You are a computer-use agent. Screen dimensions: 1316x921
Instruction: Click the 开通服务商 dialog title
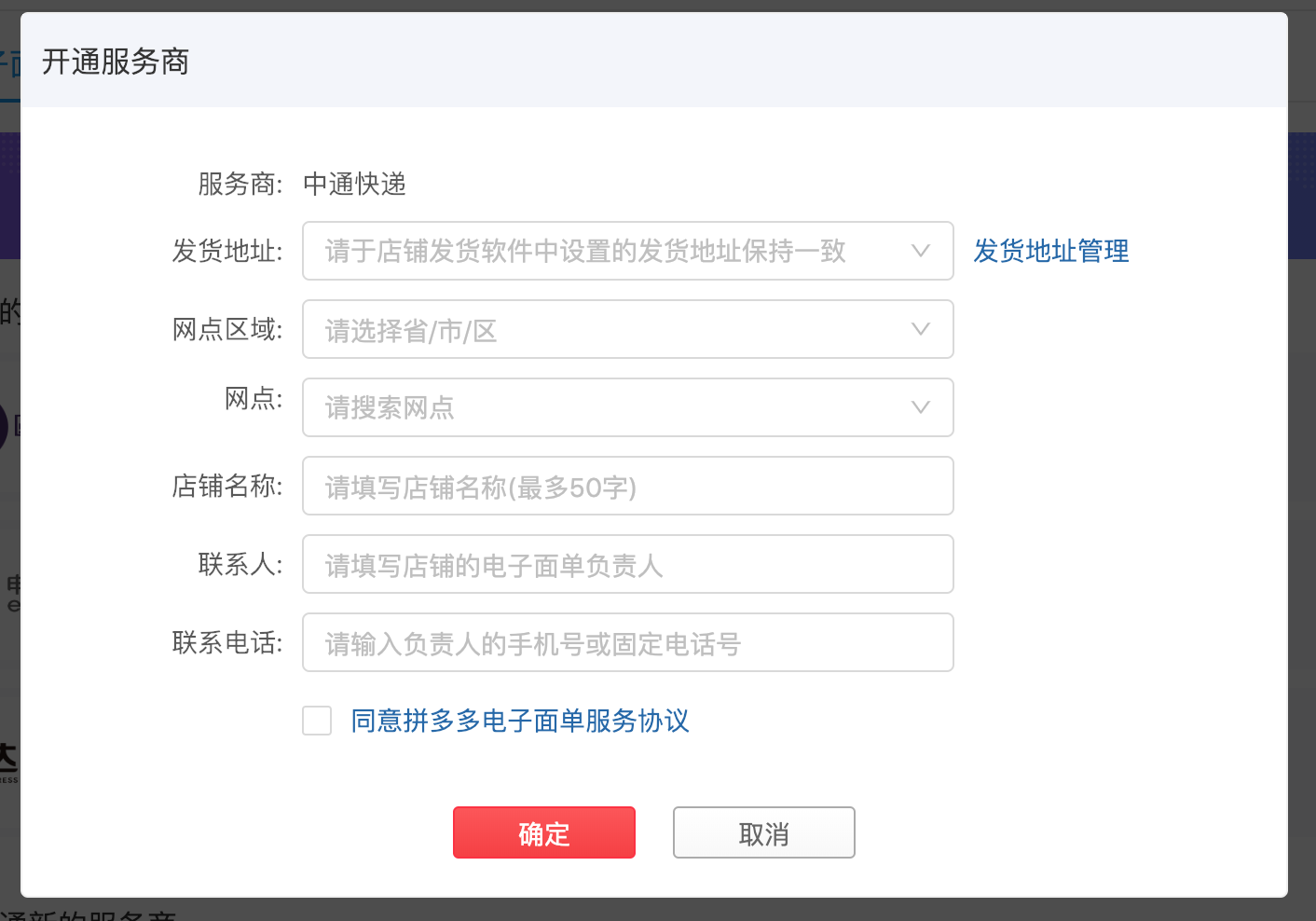(x=116, y=62)
